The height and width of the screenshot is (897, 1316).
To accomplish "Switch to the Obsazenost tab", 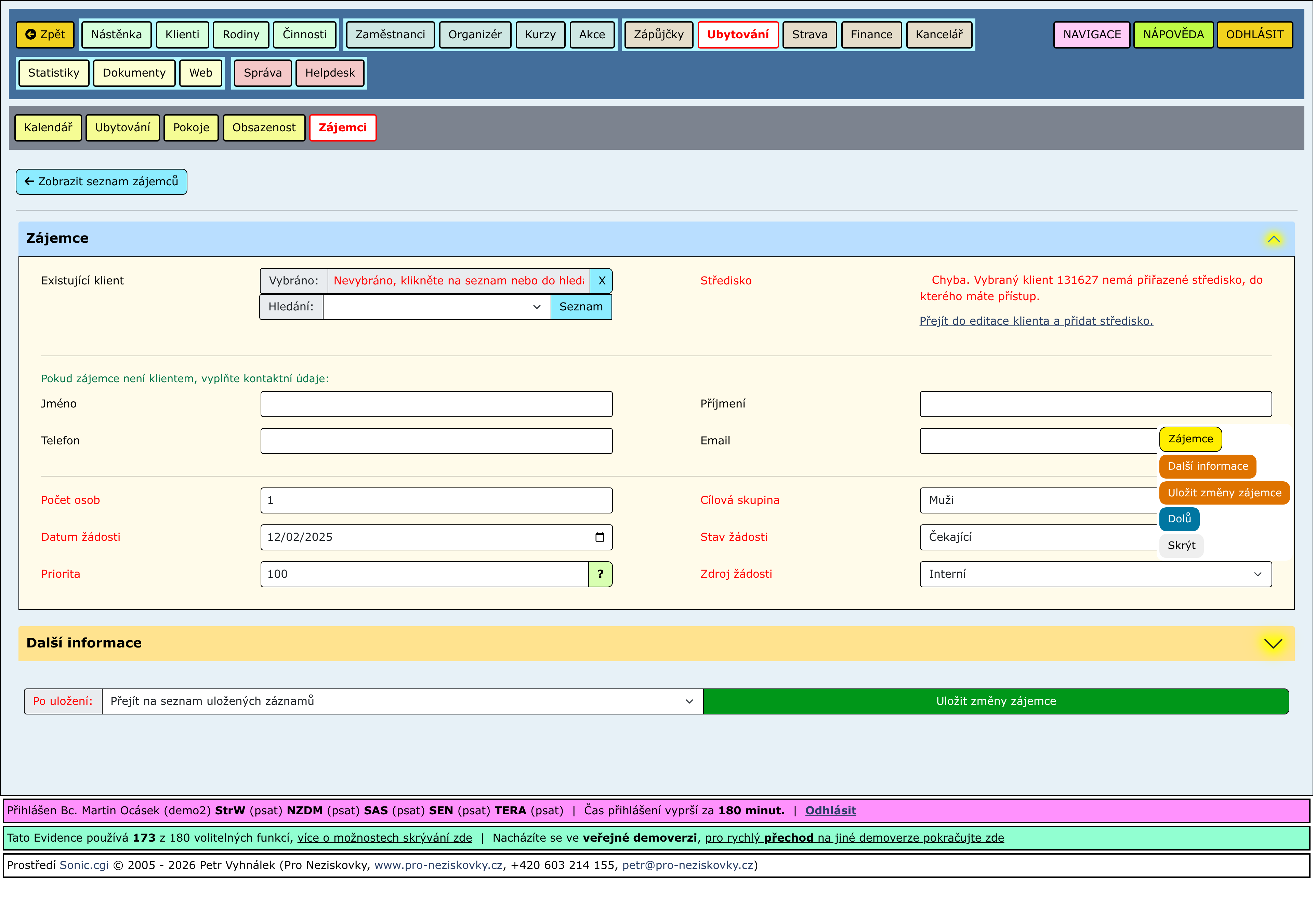I will click(264, 128).
